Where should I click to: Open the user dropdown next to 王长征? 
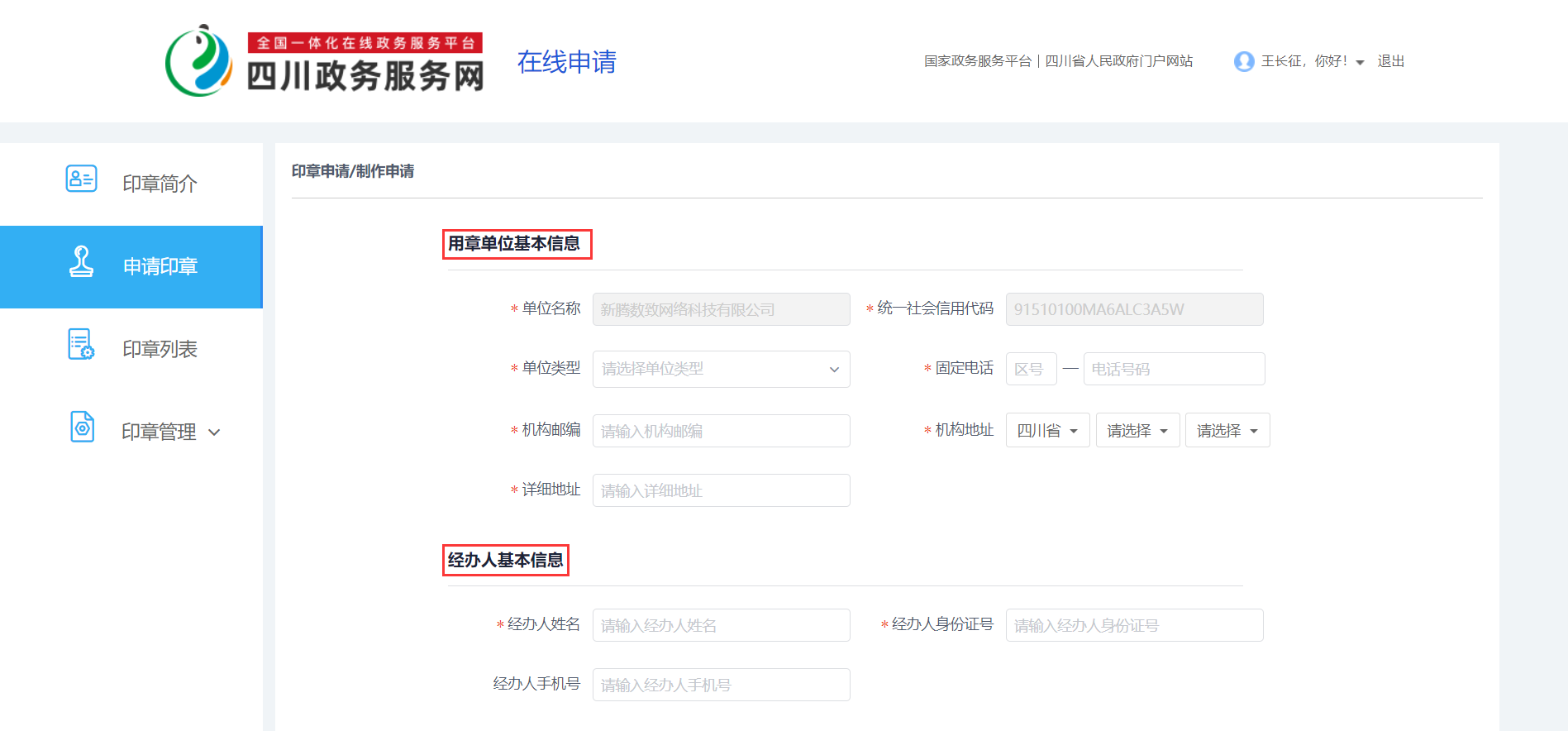click(x=1360, y=63)
